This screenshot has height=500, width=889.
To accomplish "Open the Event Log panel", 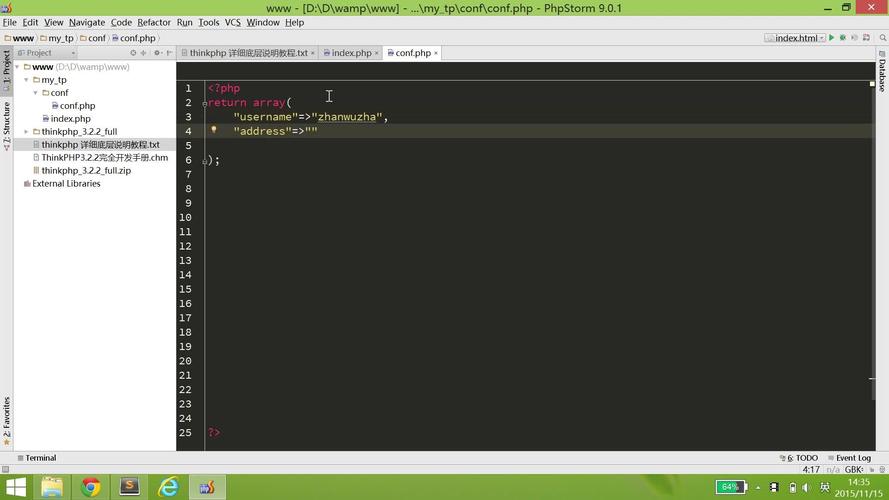I will click(x=850, y=458).
